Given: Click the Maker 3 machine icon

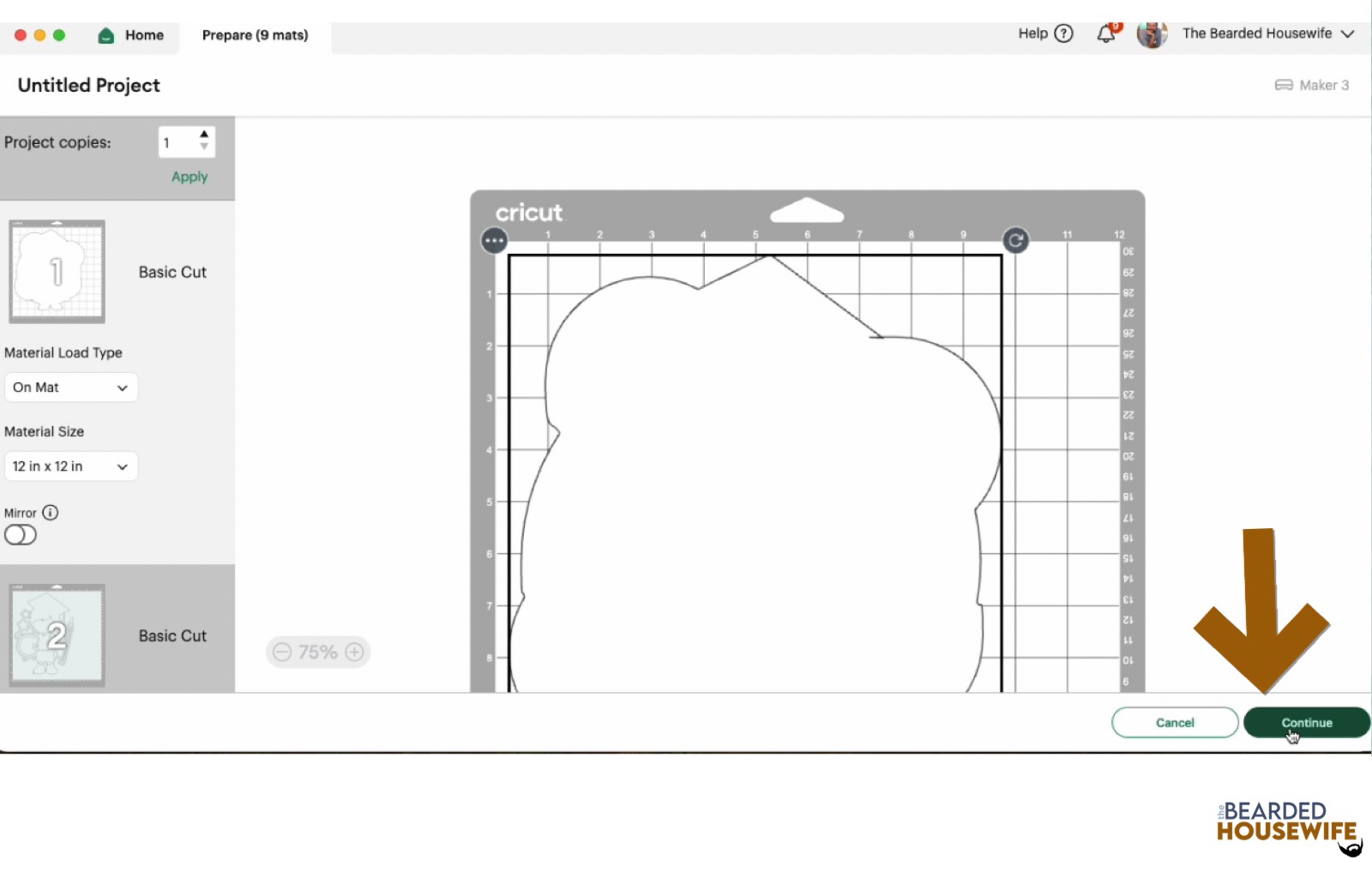Looking at the screenshot, I should pos(1284,85).
